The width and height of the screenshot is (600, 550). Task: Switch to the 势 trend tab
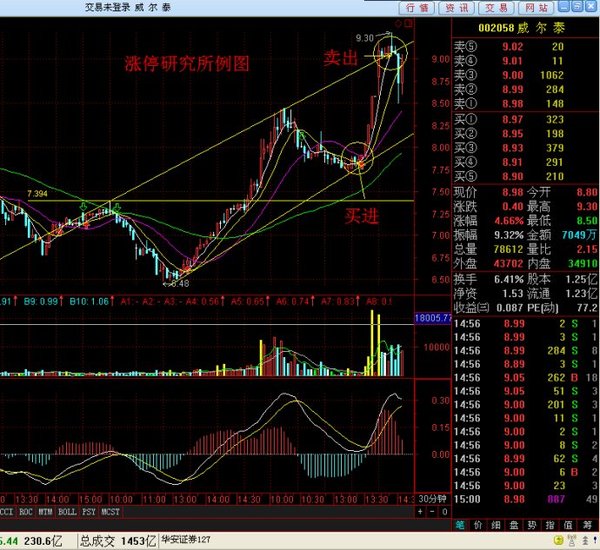pos(532,525)
